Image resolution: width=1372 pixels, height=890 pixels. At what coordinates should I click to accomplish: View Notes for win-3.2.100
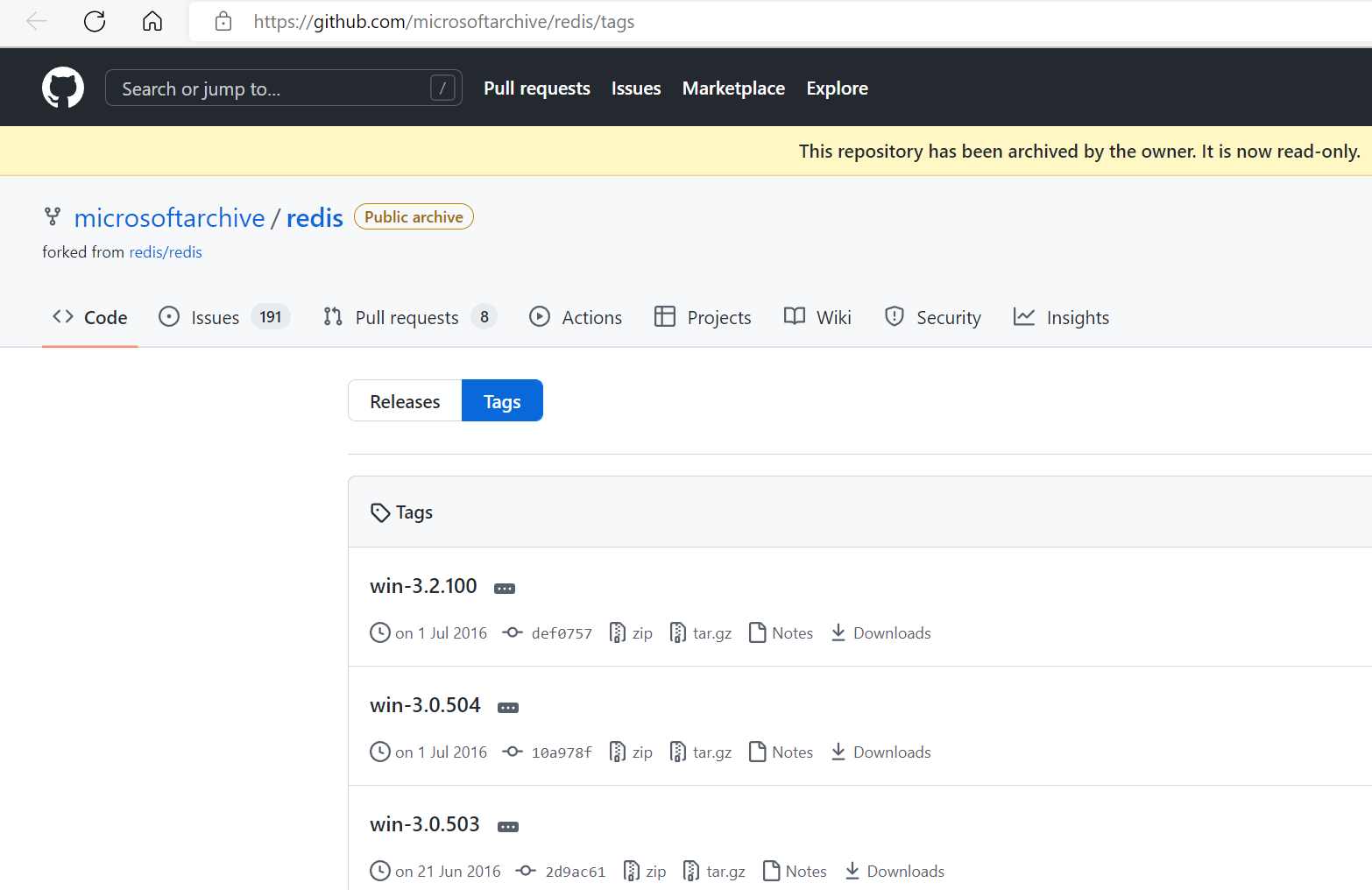click(781, 633)
